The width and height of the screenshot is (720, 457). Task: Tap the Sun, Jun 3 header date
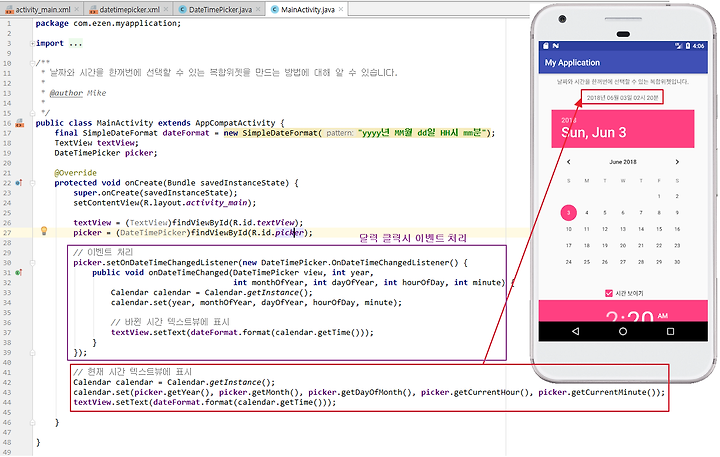click(x=593, y=133)
